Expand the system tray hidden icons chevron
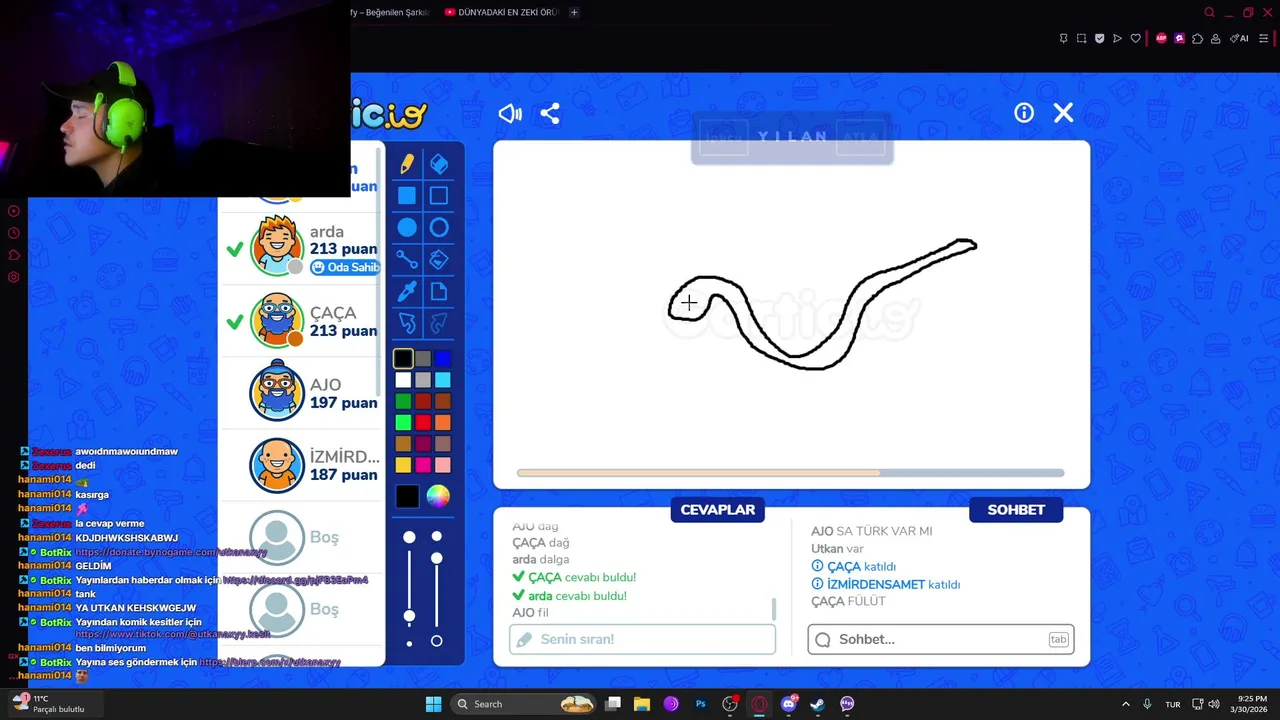Viewport: 1280px width, 720px height. 1125,704
